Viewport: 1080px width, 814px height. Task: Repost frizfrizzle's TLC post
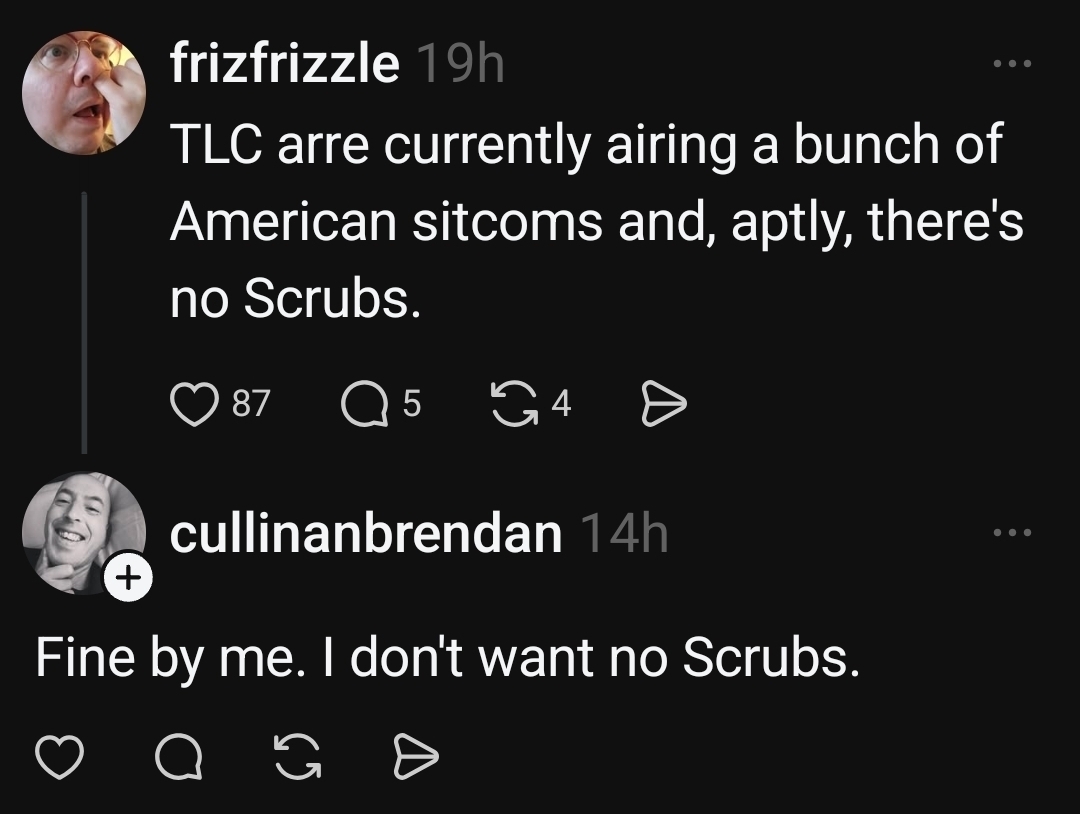point(512,404)
